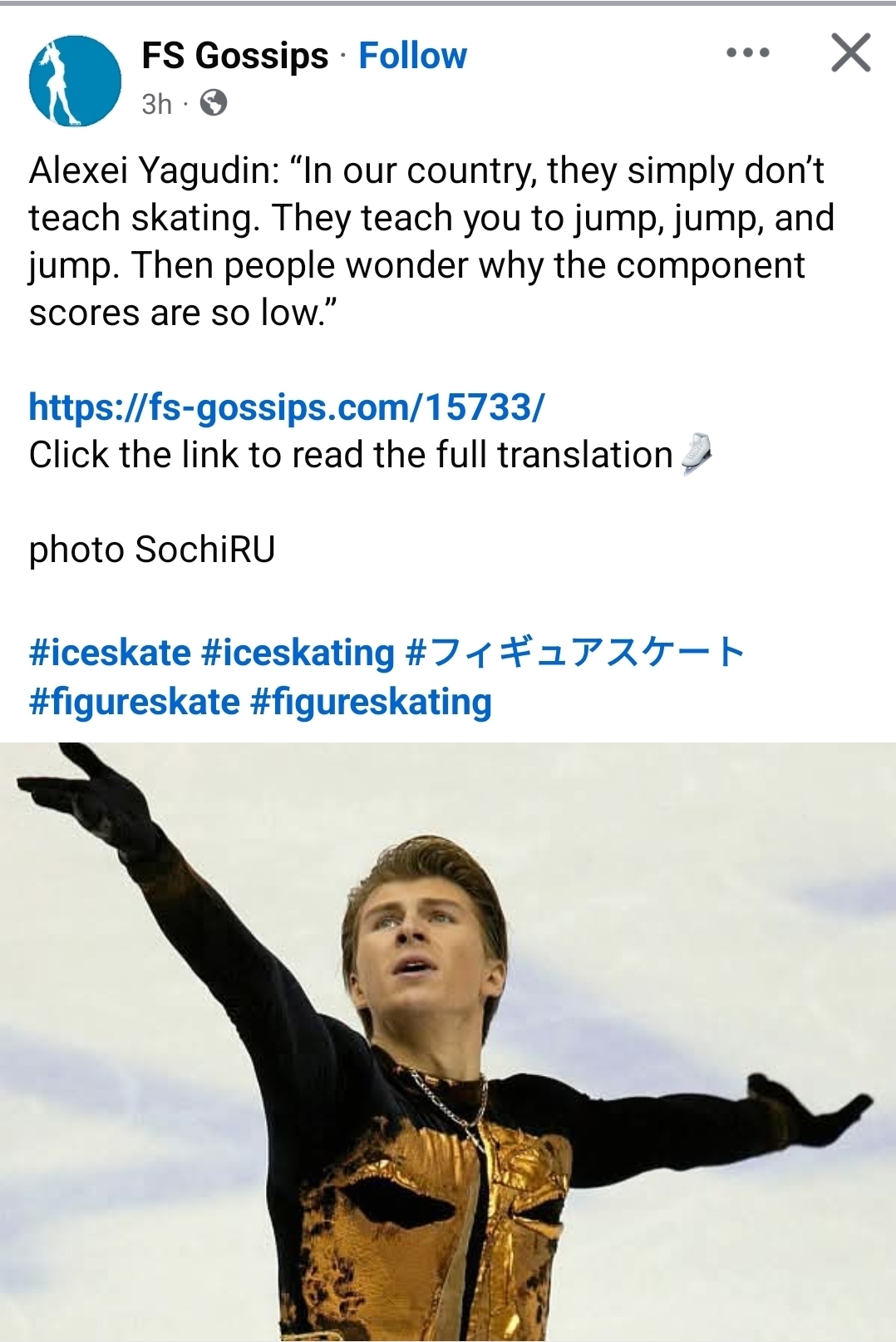Click the 3h post timestamp
The height and width of the screenshot is (1342, 896).
(x=156, y=104)
